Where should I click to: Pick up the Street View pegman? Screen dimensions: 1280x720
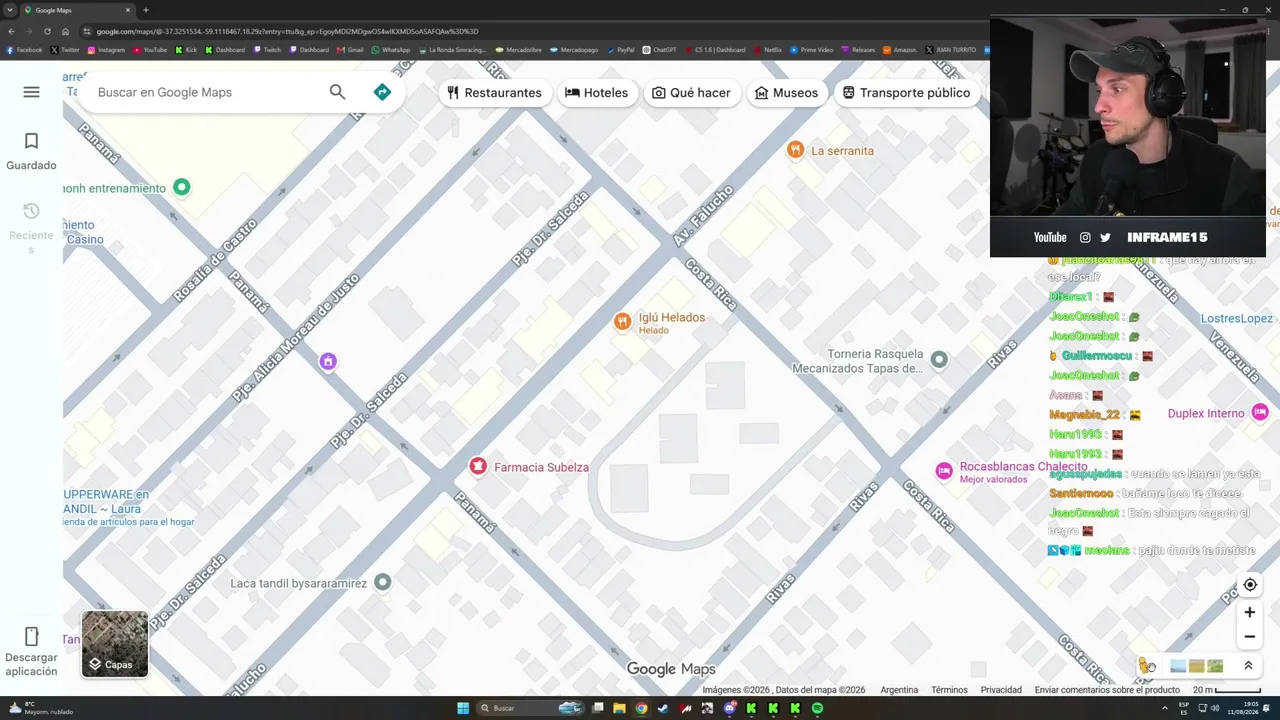(1146, 665)
